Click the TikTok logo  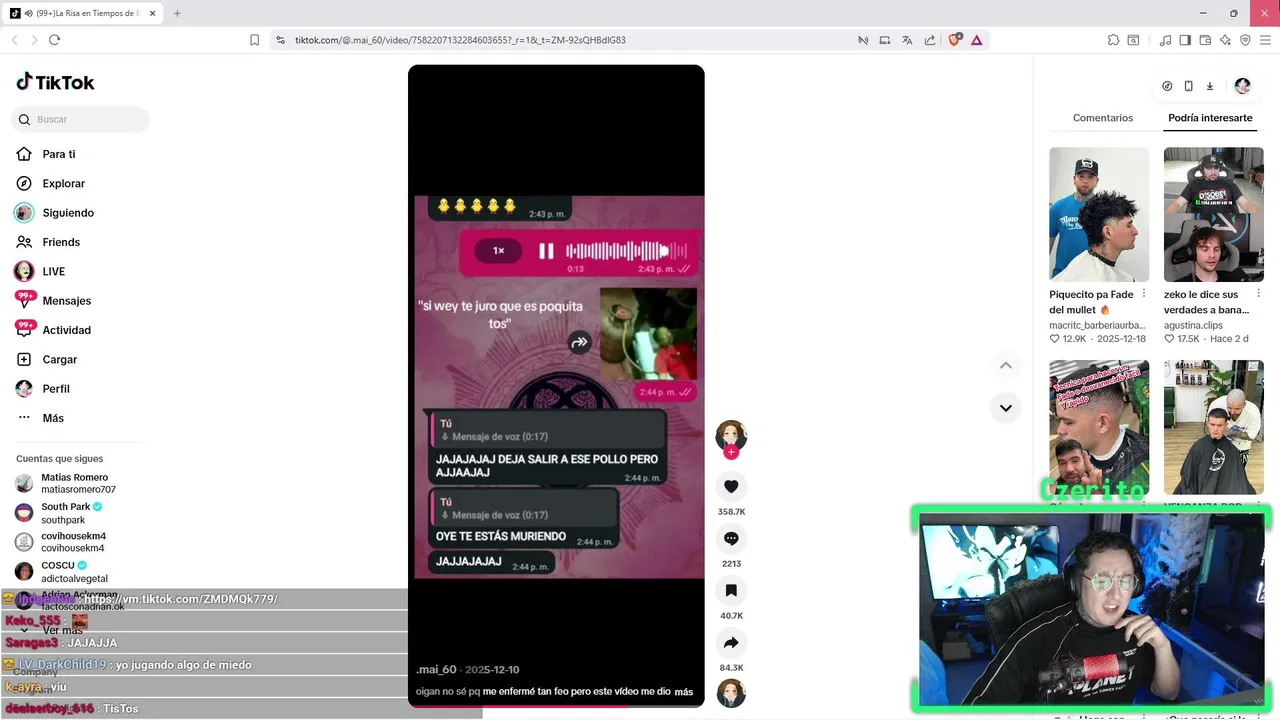tap(55, 83)
